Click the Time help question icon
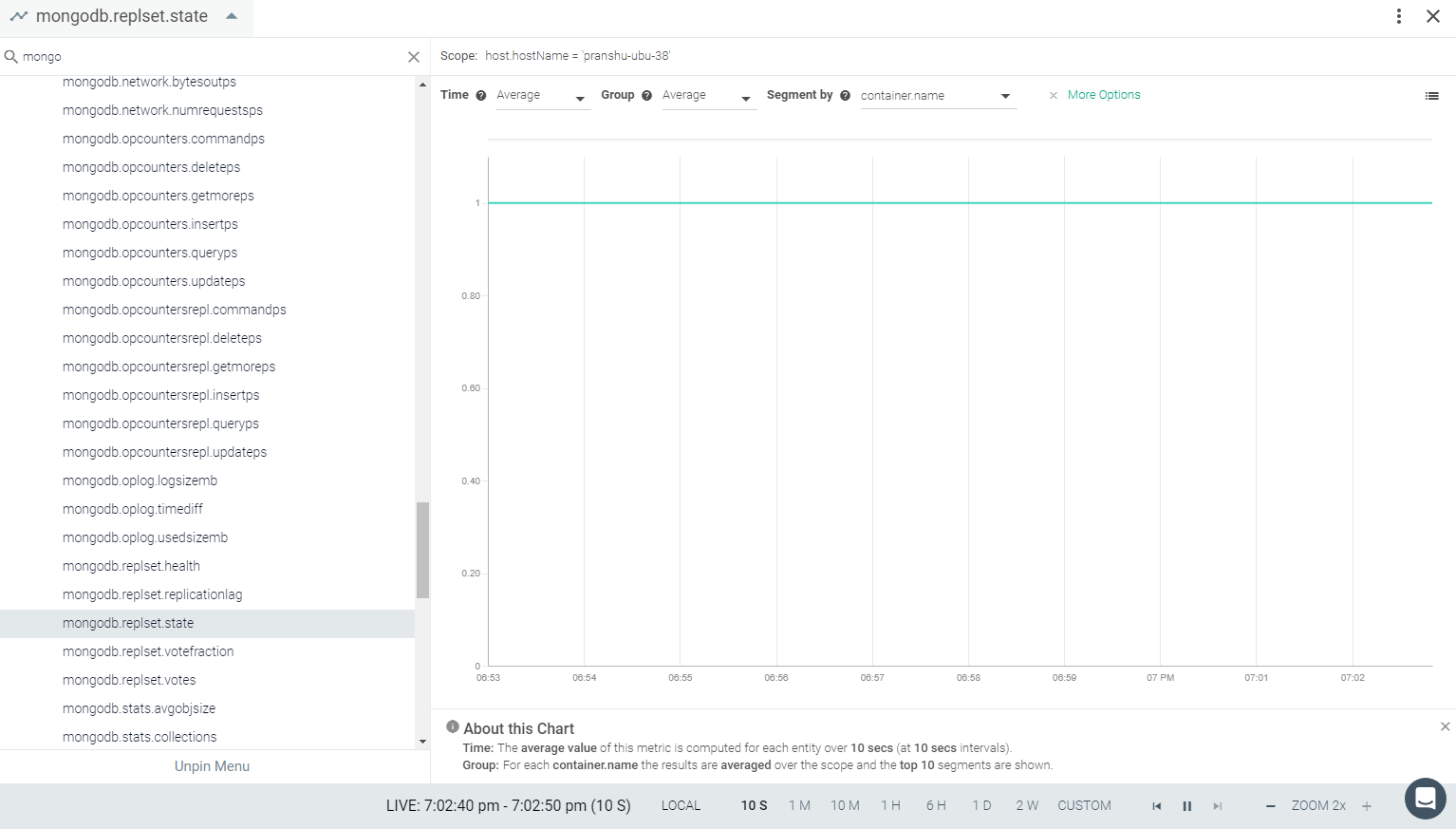This screenshot has height=829, width=1456. point(481,95)
